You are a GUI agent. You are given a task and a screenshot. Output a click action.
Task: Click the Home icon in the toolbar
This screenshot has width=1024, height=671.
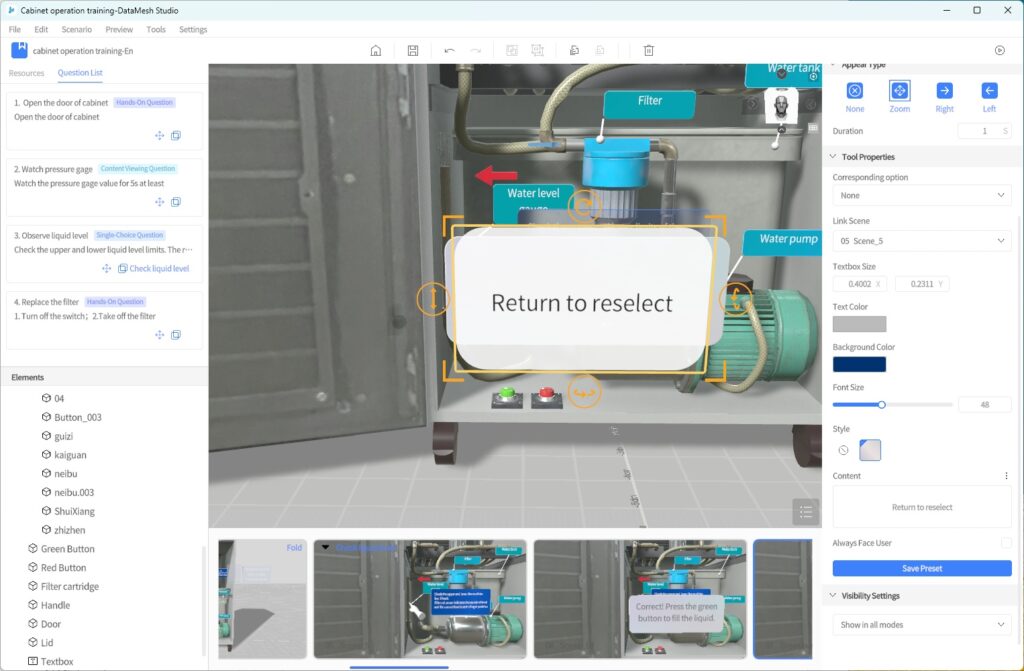376,50
